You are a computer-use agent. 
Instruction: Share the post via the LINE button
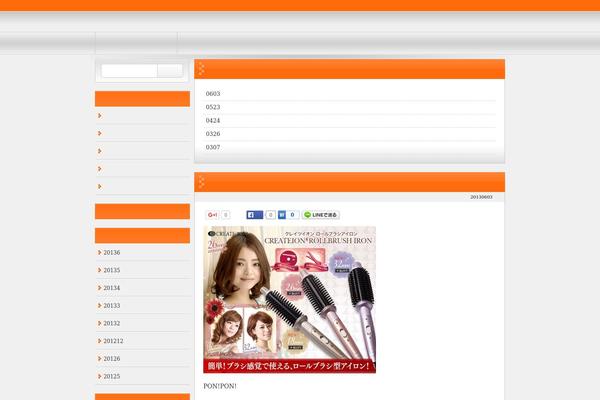tap(321, 215)
